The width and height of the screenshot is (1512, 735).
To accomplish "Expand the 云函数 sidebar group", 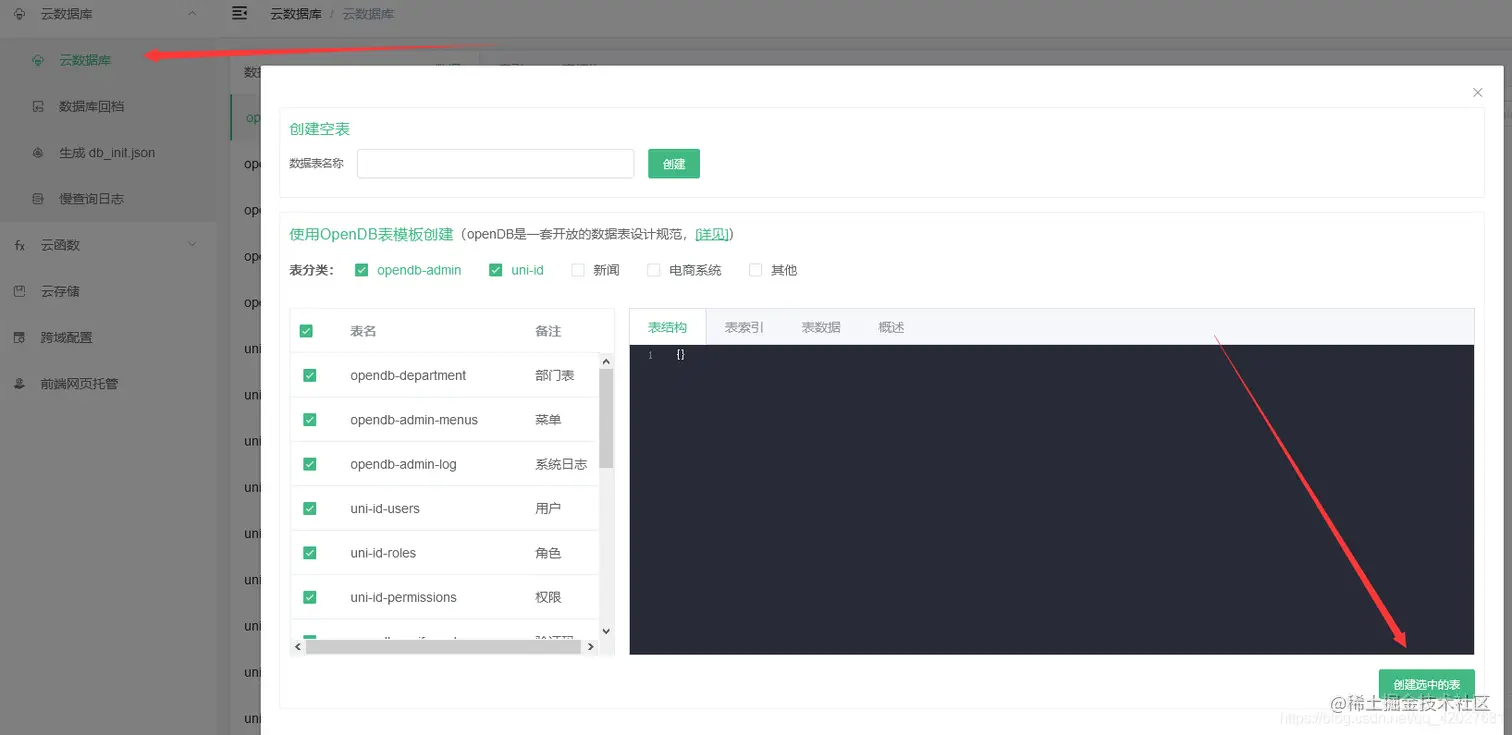I will pos(193,244).
